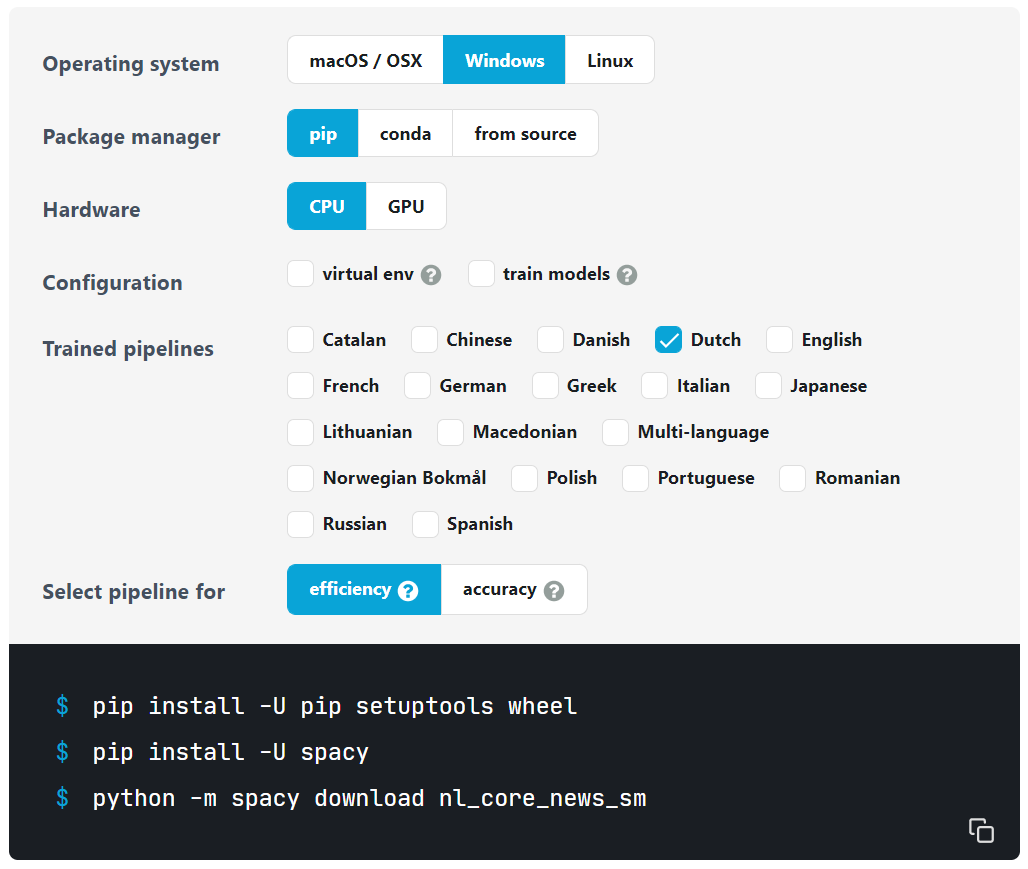Select Windows operating system
Image resolution: width=1028 pixels, height=869 pixels.
point(504,60)
